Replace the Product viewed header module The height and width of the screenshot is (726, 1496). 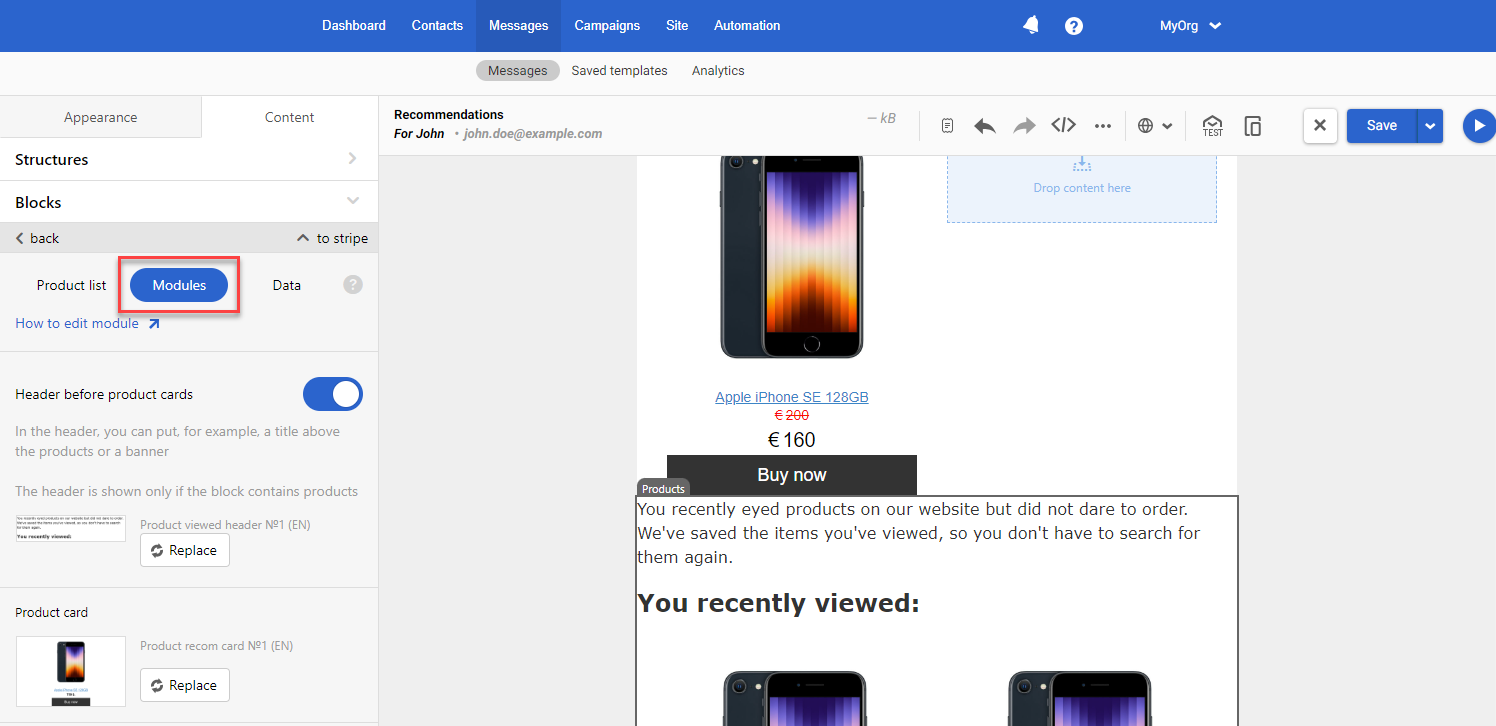pyautogui.click(x=185, y=550)
